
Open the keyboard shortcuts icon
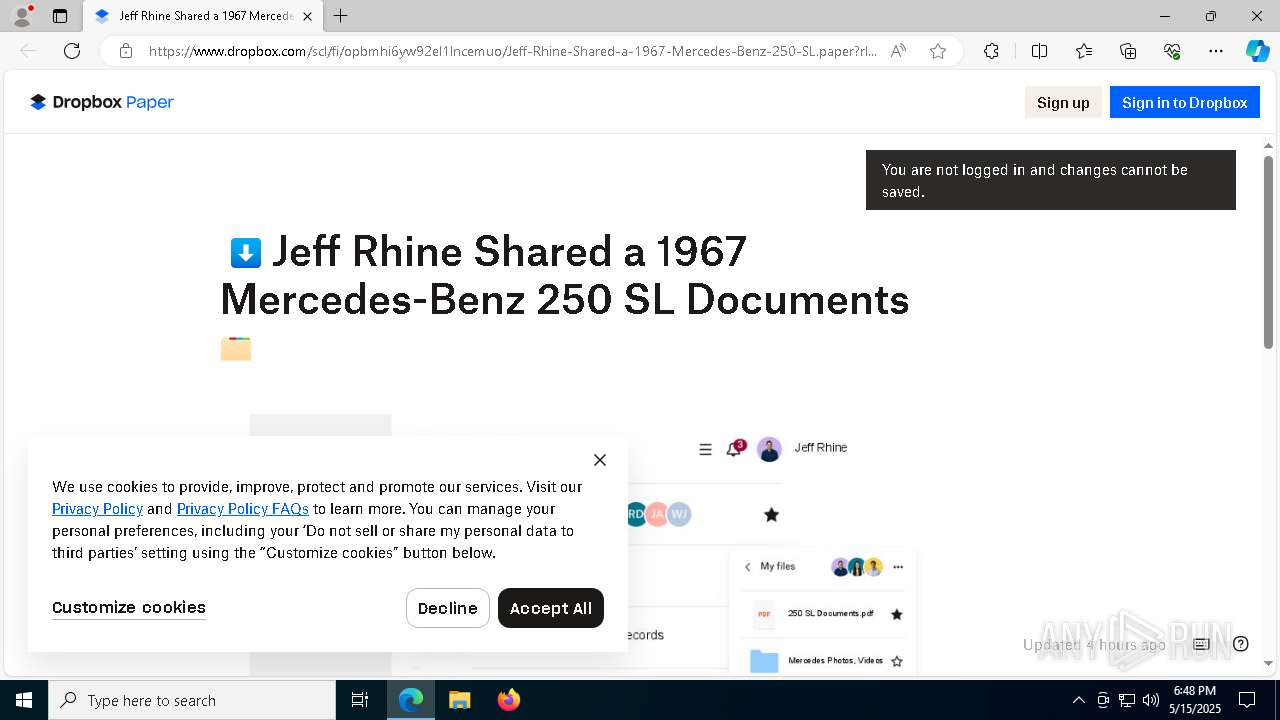tap(1201, 644)
